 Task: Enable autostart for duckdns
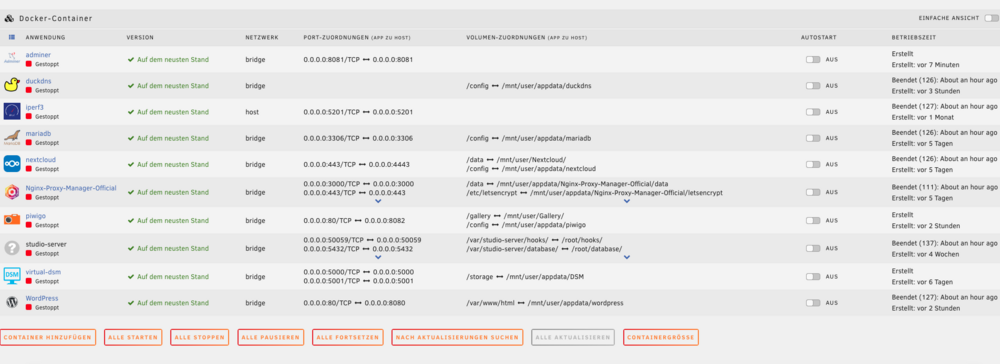pos(812,85)
